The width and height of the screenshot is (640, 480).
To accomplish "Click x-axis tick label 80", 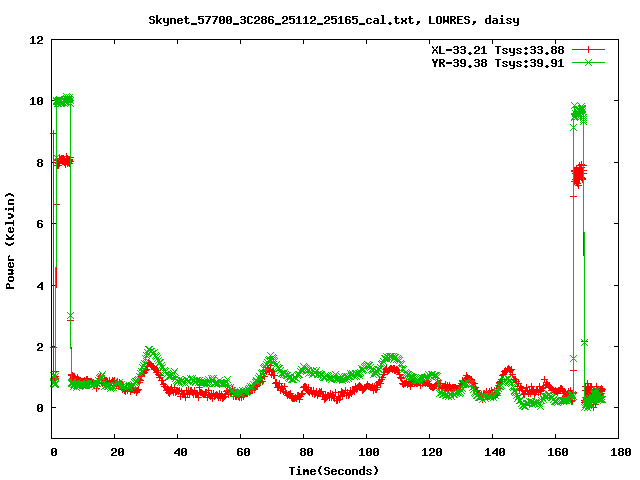I will pyautogui.click(x=306, y=452).
